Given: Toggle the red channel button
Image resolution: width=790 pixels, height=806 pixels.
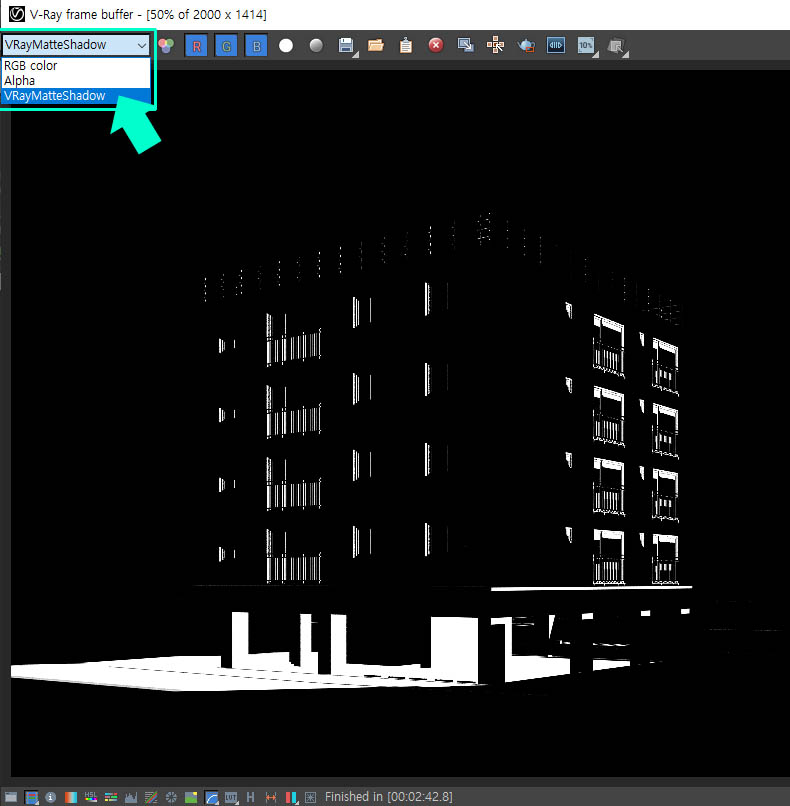Looking at the screenshot, I should 196,46.
